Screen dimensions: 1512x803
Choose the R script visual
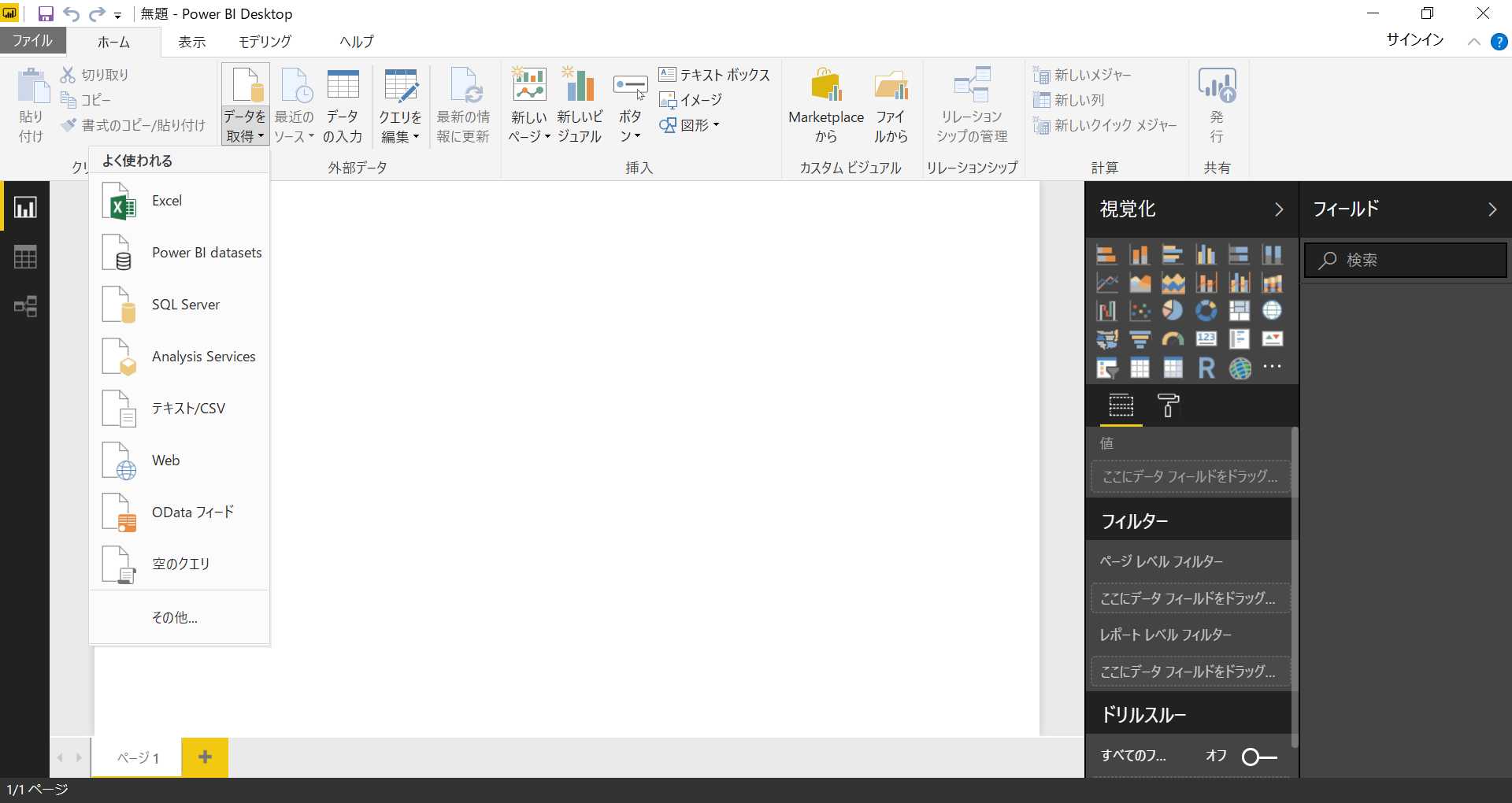pyautogui.click(x=1206, y=367)
